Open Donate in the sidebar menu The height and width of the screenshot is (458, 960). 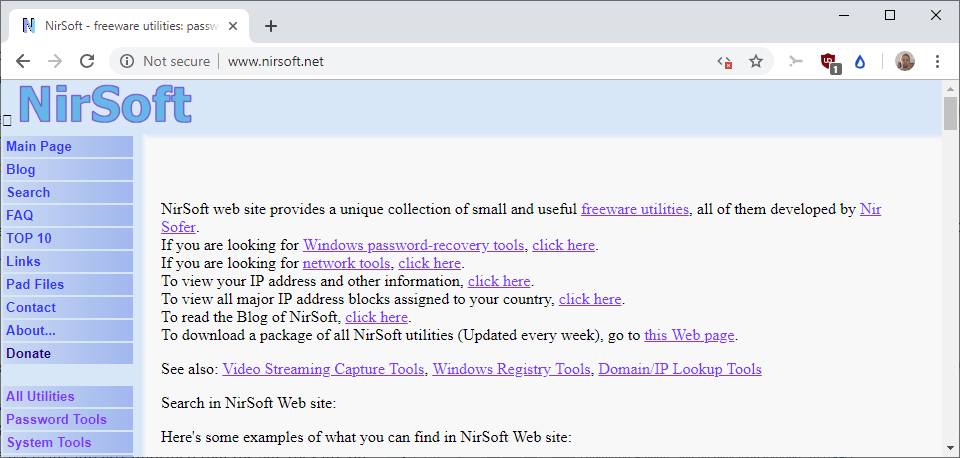pyautogui.click(x=67, y=353)
